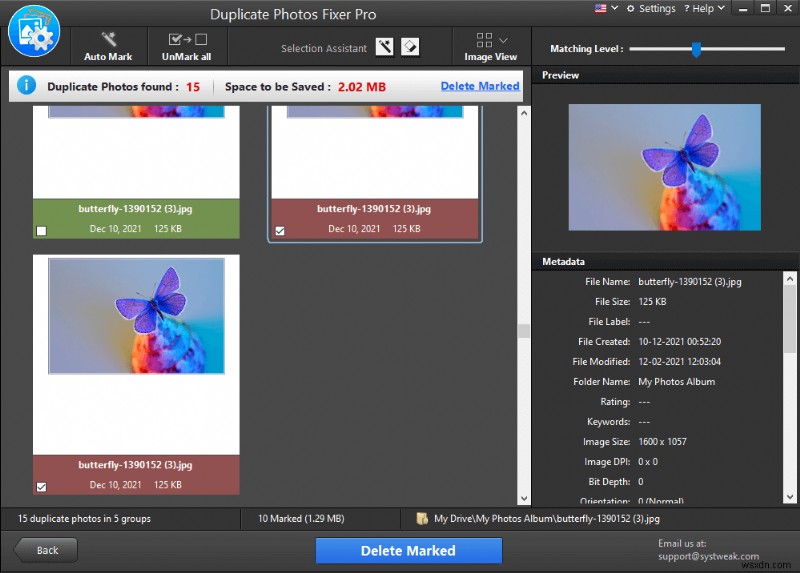The width and height of the screenshot is (800, 573).
Task: Run Auto Mark on duplicates
Action: (x=108, y=47)
